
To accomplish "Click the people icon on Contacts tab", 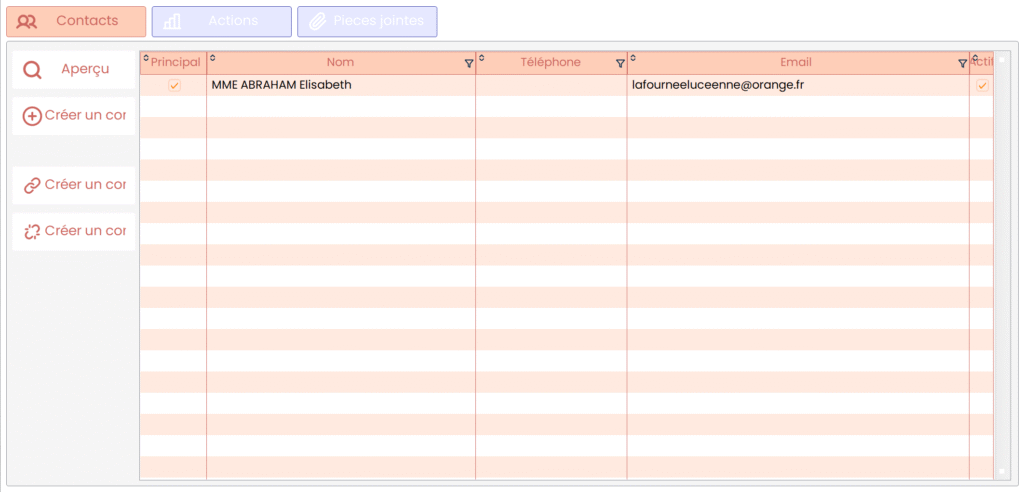I will [x=28, y=21].
